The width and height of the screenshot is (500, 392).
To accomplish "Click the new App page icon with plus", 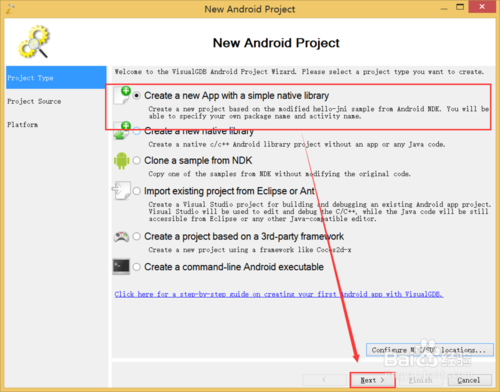I will click(122, 95).
